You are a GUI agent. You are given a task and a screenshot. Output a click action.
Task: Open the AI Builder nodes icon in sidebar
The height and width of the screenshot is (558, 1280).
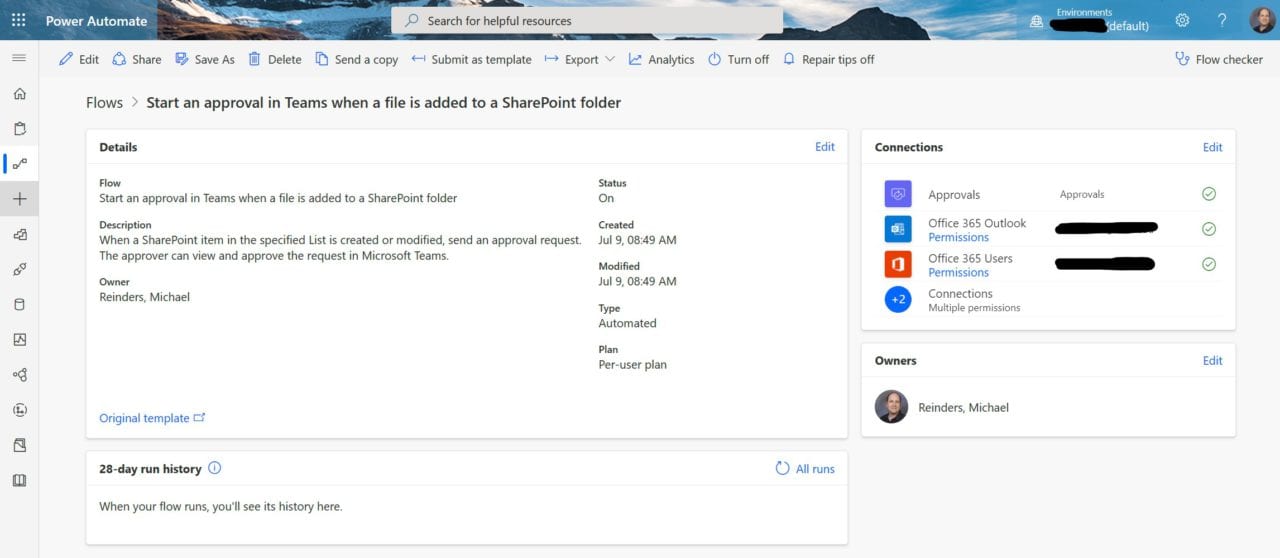click(x=19, y=375)
